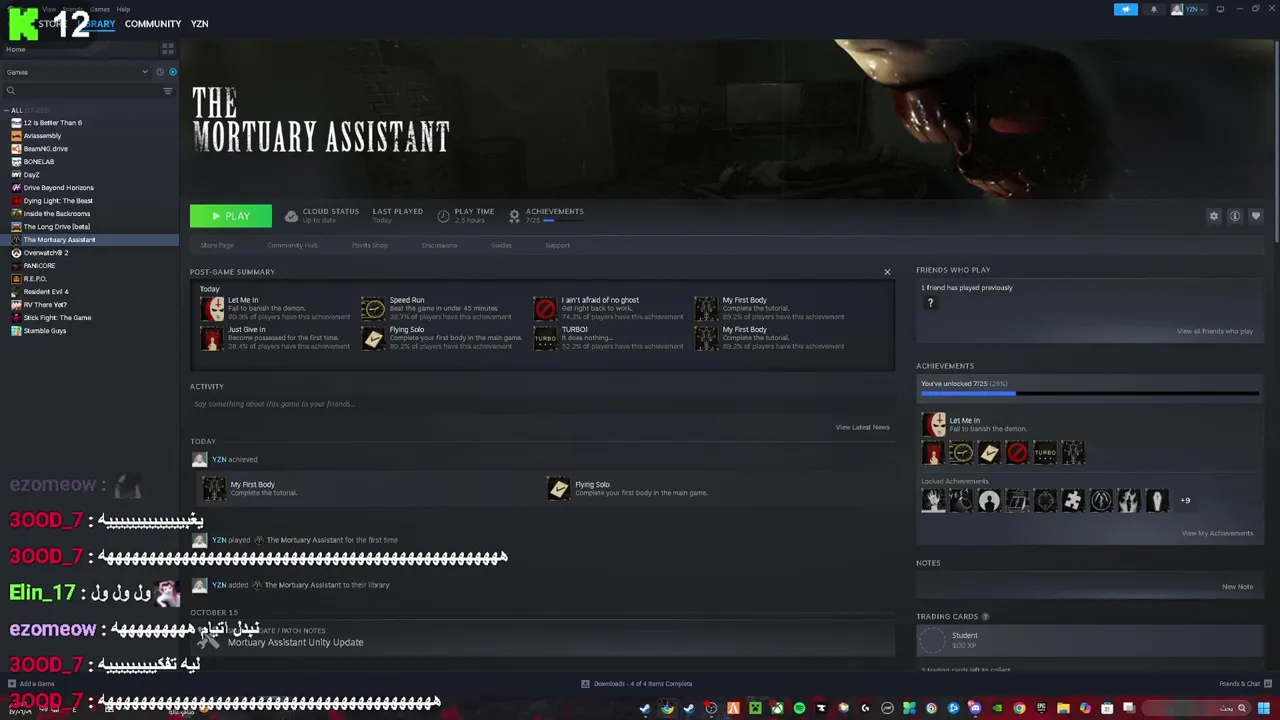Open game settings gear icon
The image size is (1280, 720).
1214,216
